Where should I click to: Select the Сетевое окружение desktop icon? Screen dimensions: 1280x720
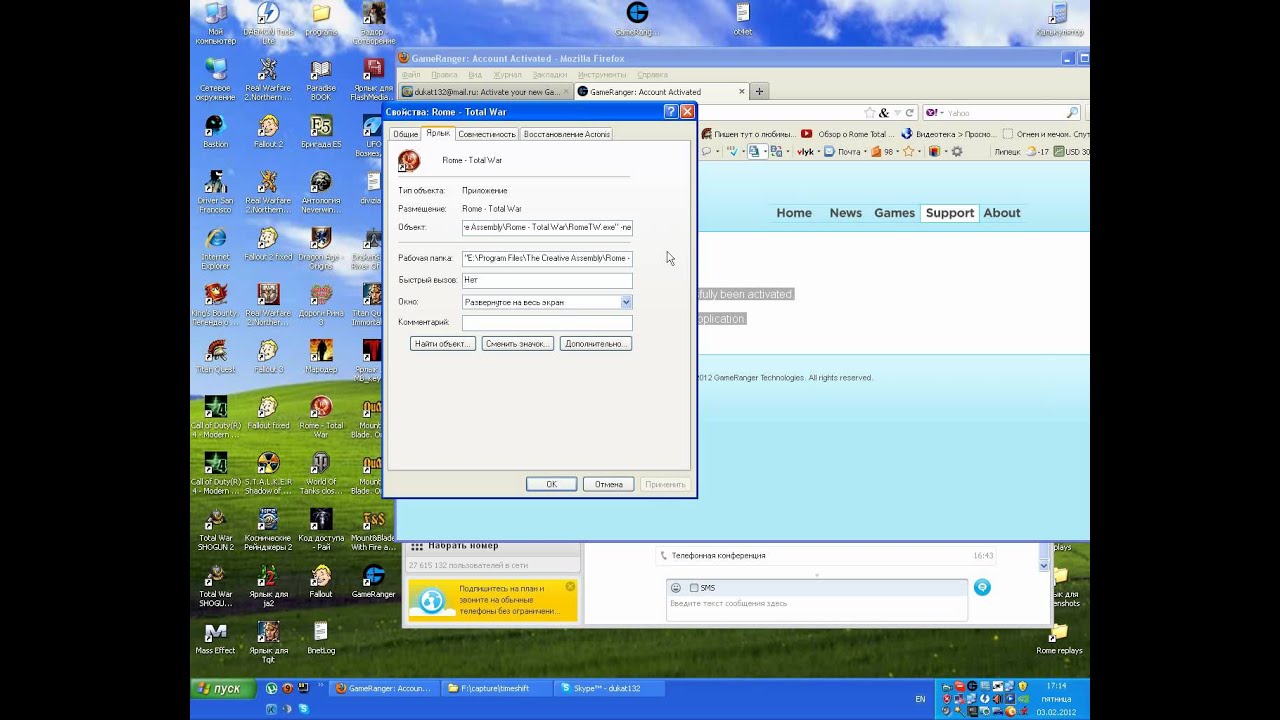pos(215,79)
